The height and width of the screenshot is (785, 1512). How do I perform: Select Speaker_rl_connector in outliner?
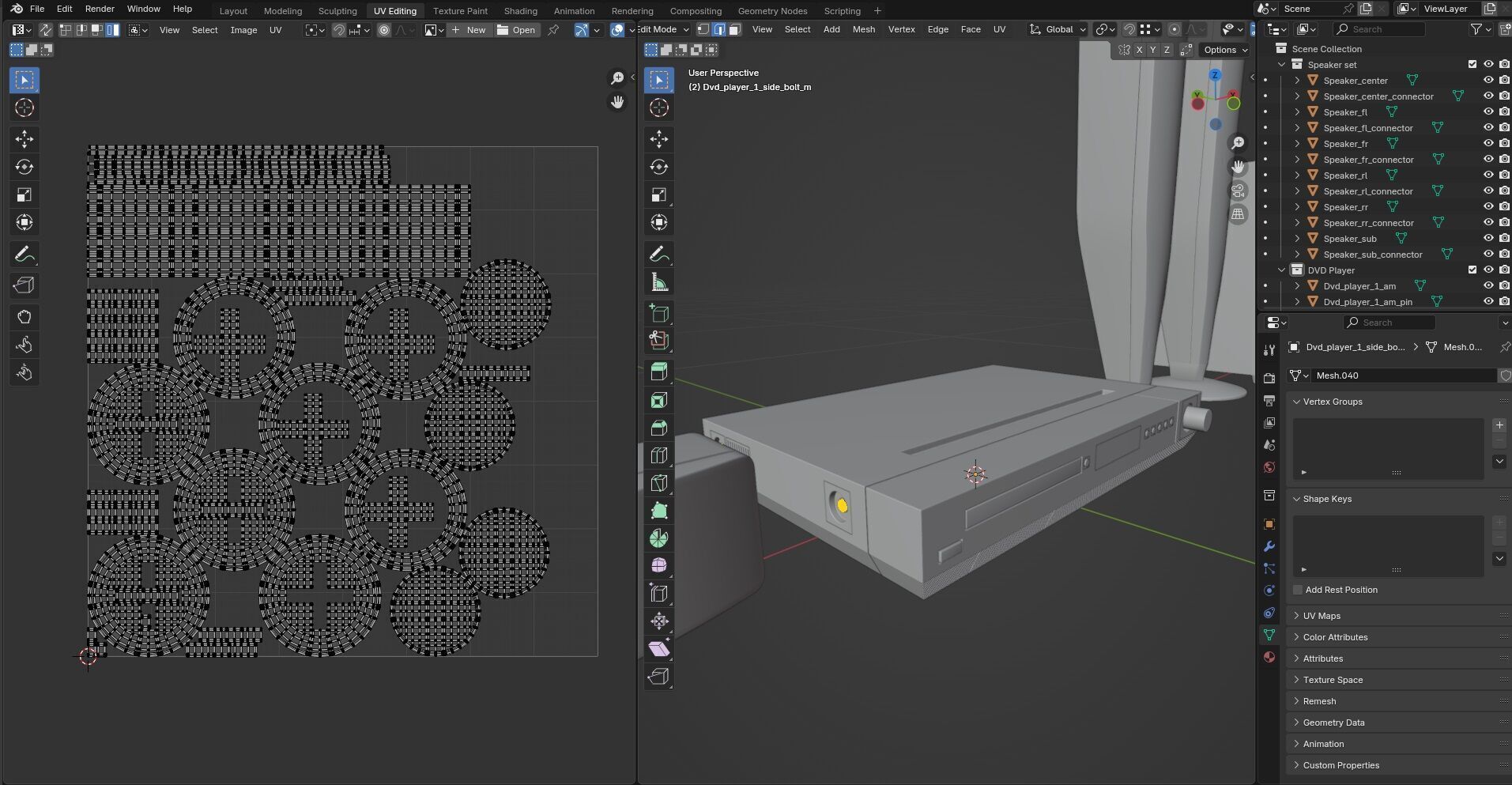[x=1367, y=191]
